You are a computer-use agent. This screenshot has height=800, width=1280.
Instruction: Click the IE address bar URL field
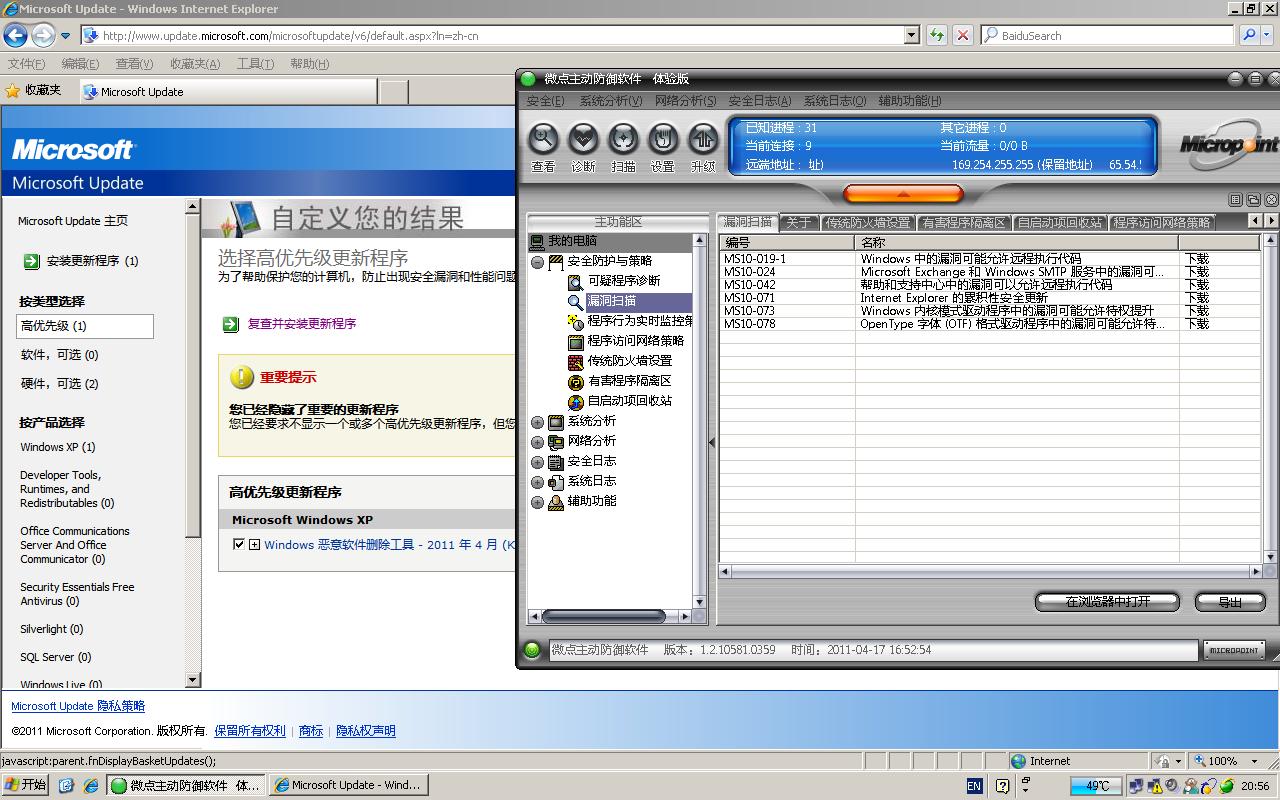(x=500, y=36)
